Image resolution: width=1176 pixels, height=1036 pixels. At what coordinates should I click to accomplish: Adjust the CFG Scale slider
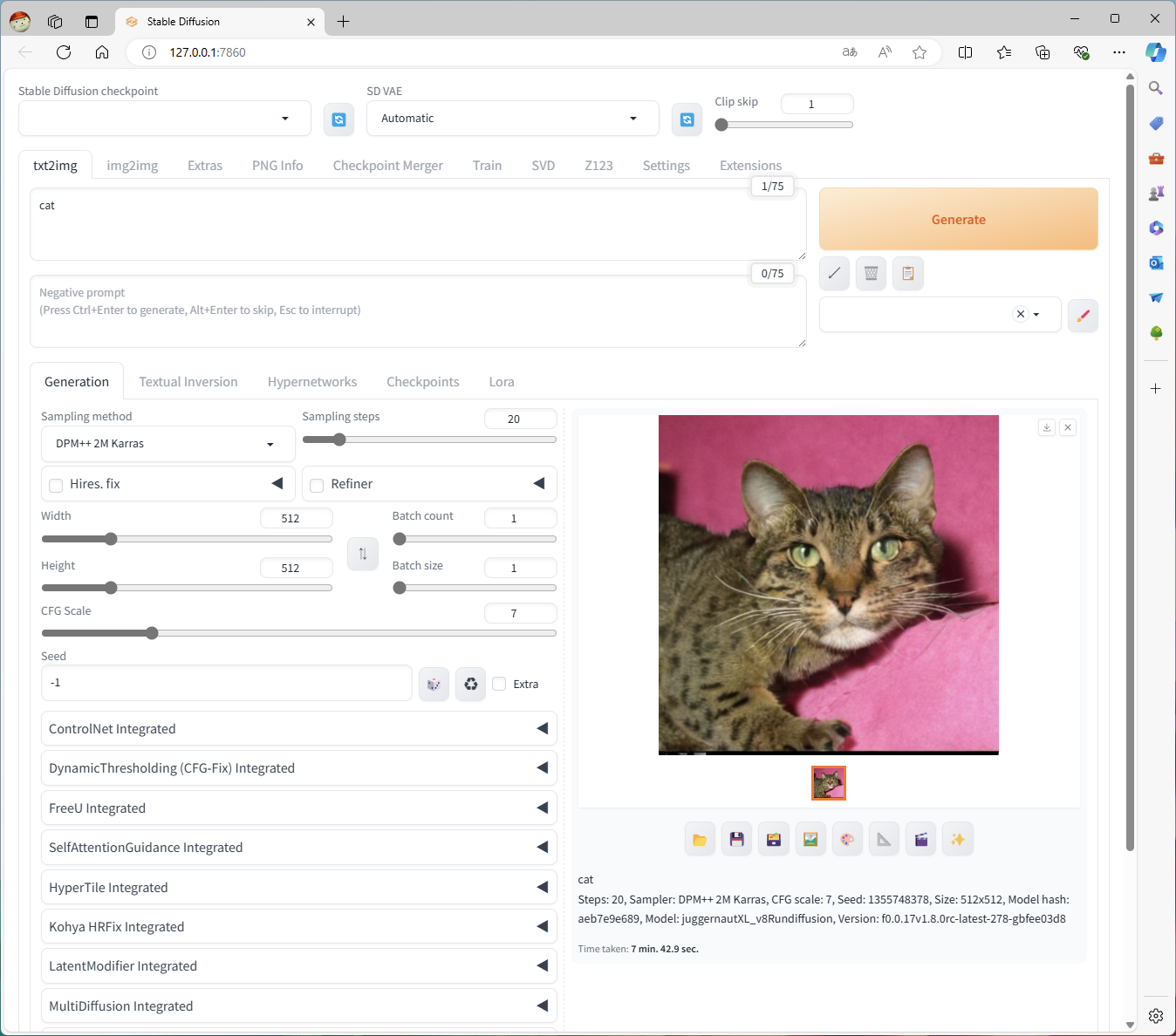(298, 633)
